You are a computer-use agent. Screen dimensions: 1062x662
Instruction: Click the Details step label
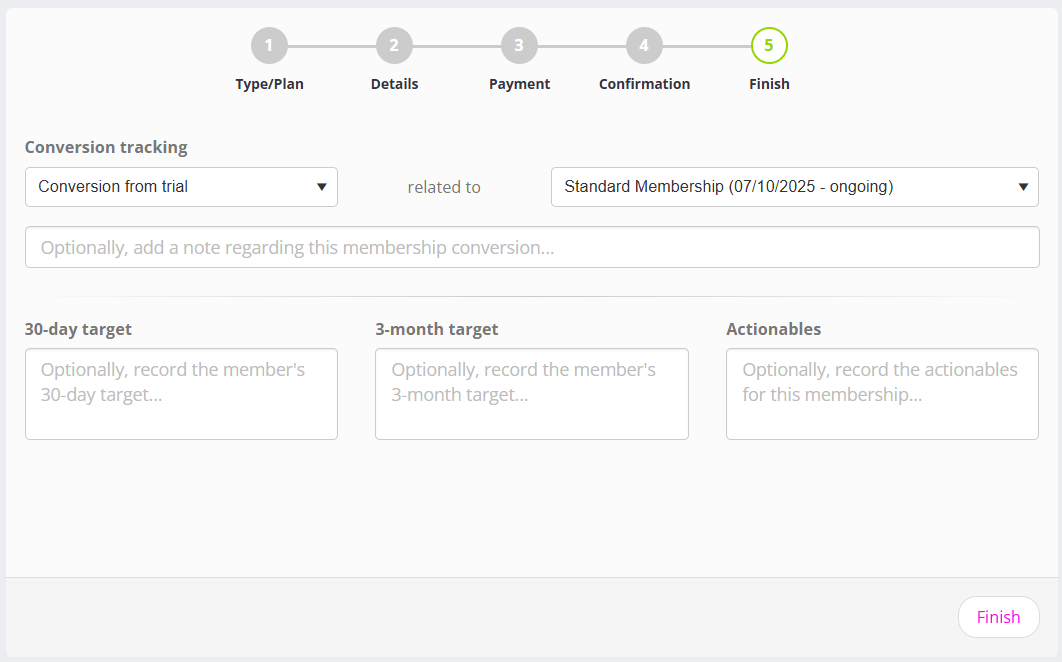[x=394, y=84]
